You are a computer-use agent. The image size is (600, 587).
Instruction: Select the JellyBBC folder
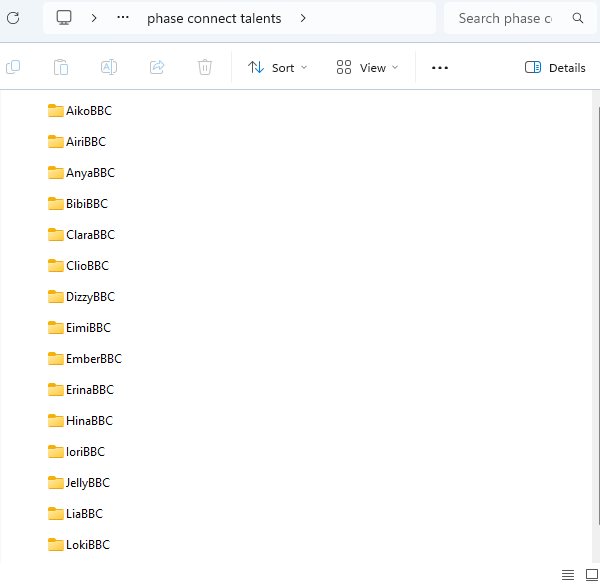(x=79, y=483)
